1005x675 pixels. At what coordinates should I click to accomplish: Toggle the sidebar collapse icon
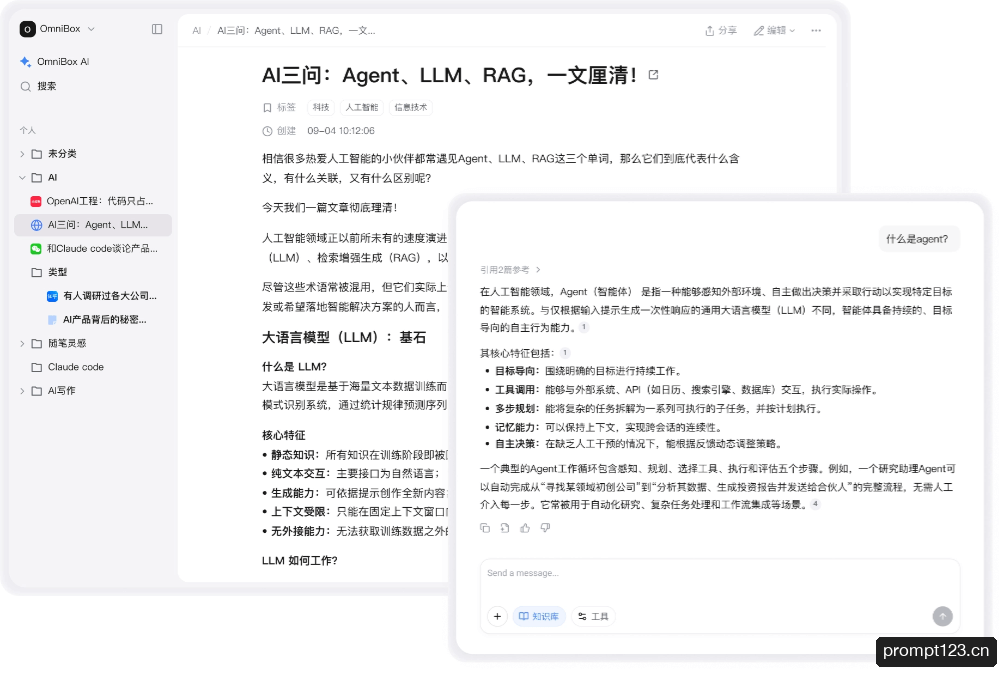157,29
